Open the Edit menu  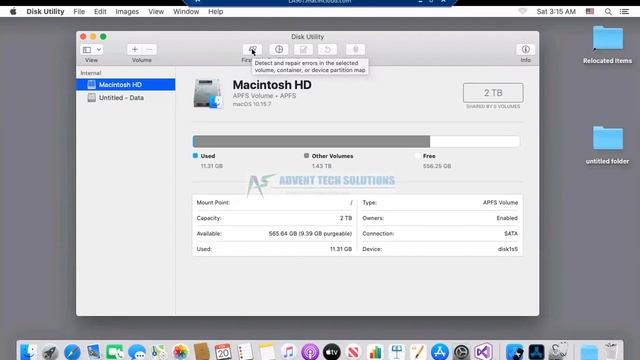click(x=100, y=11)
